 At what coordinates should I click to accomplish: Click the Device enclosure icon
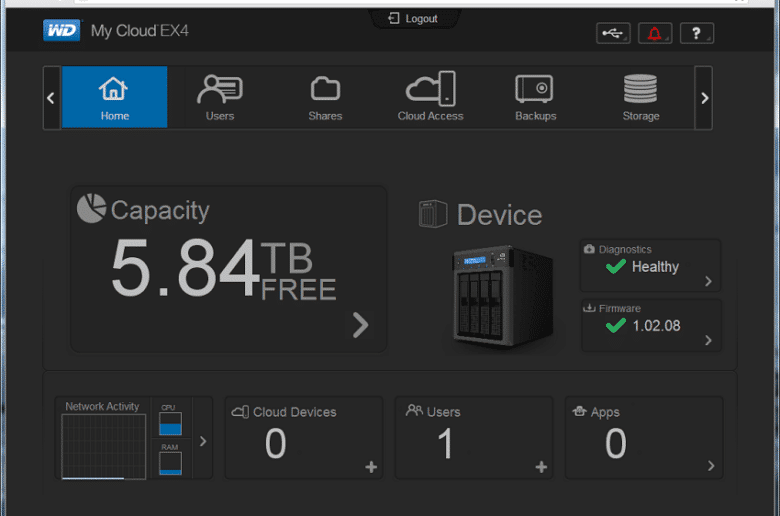pos(433,214)
